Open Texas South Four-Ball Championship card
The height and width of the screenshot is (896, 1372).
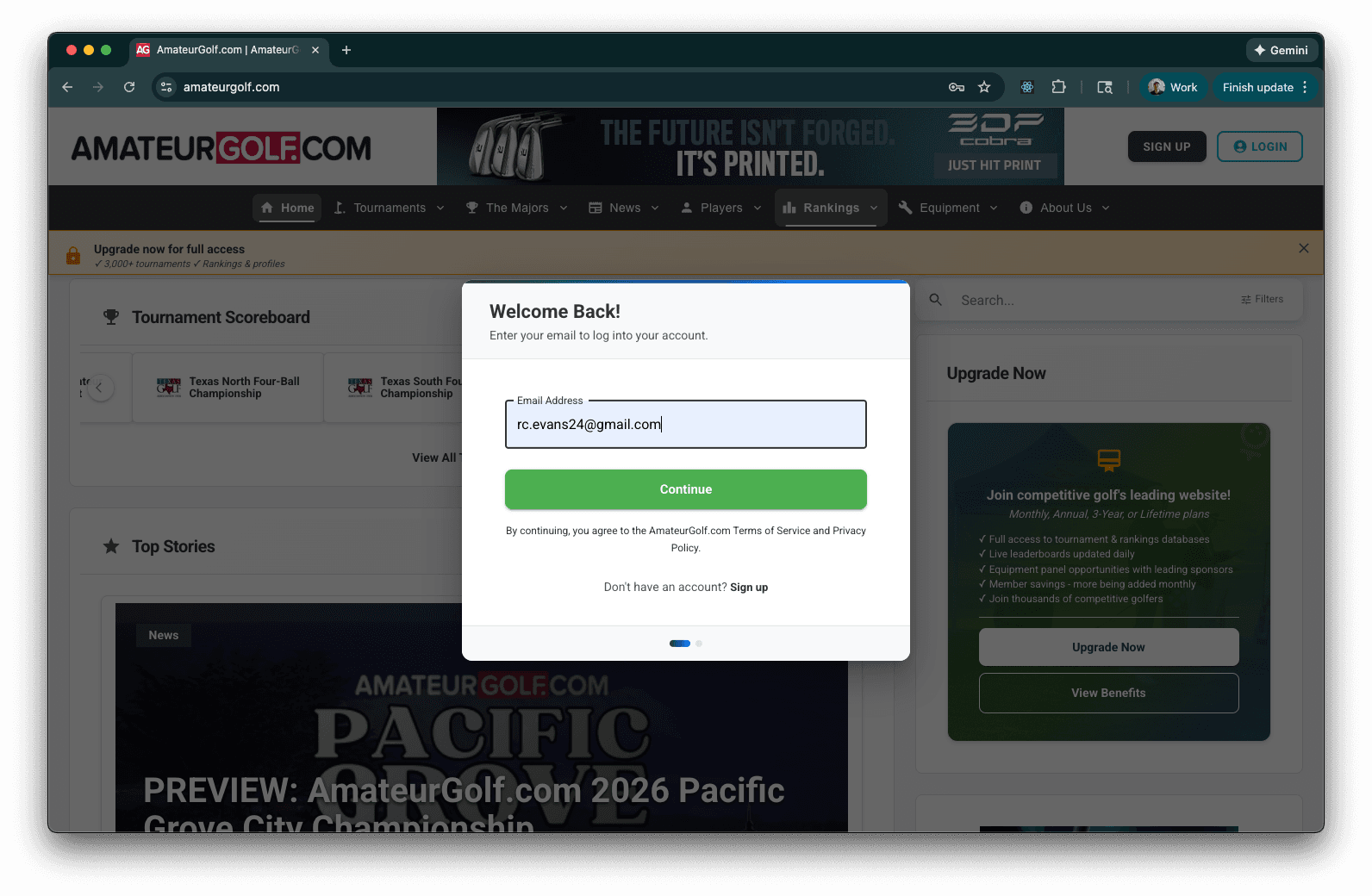(394, 388)
